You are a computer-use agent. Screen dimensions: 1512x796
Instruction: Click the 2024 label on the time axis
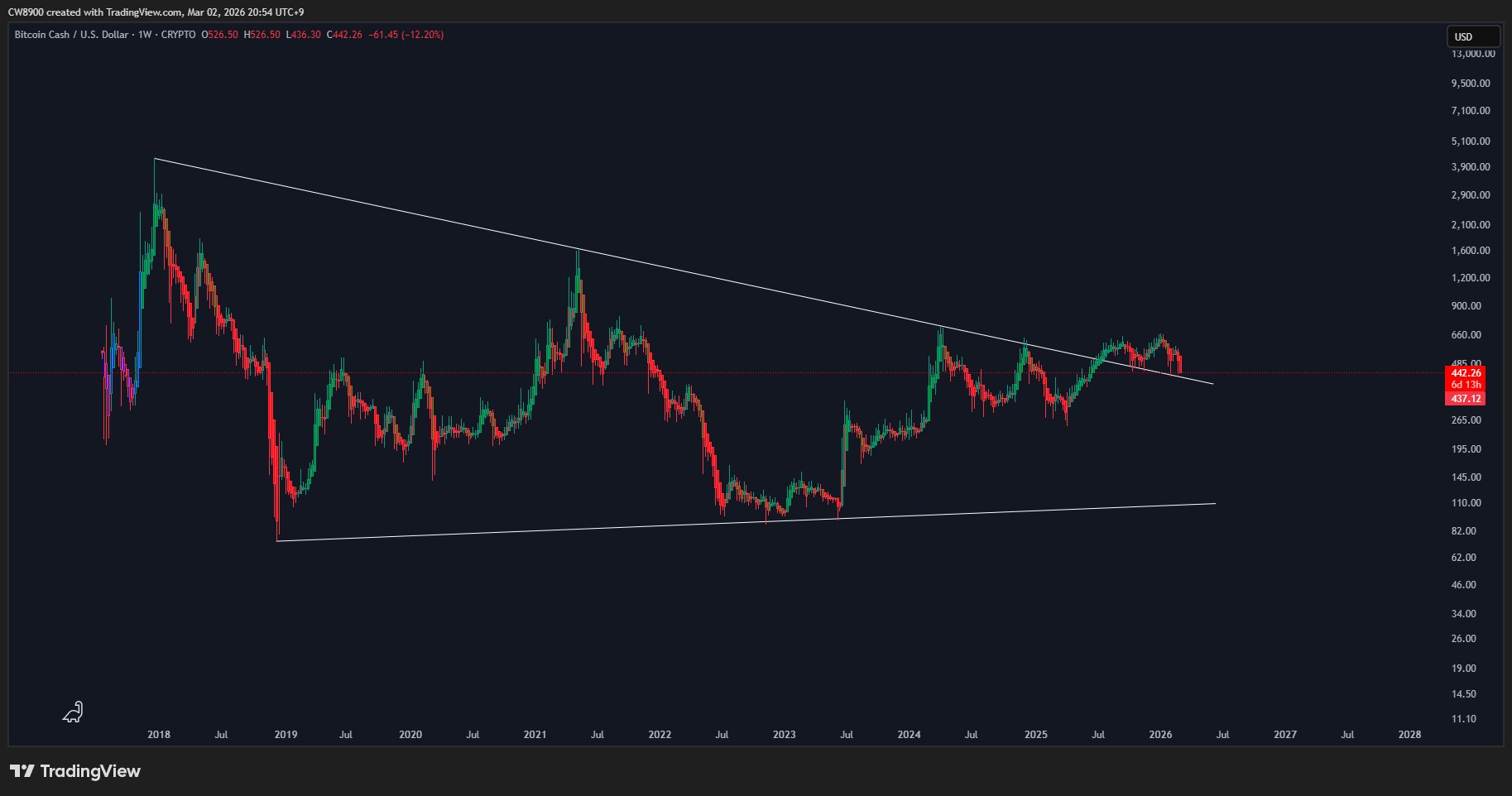click(910, 735)
